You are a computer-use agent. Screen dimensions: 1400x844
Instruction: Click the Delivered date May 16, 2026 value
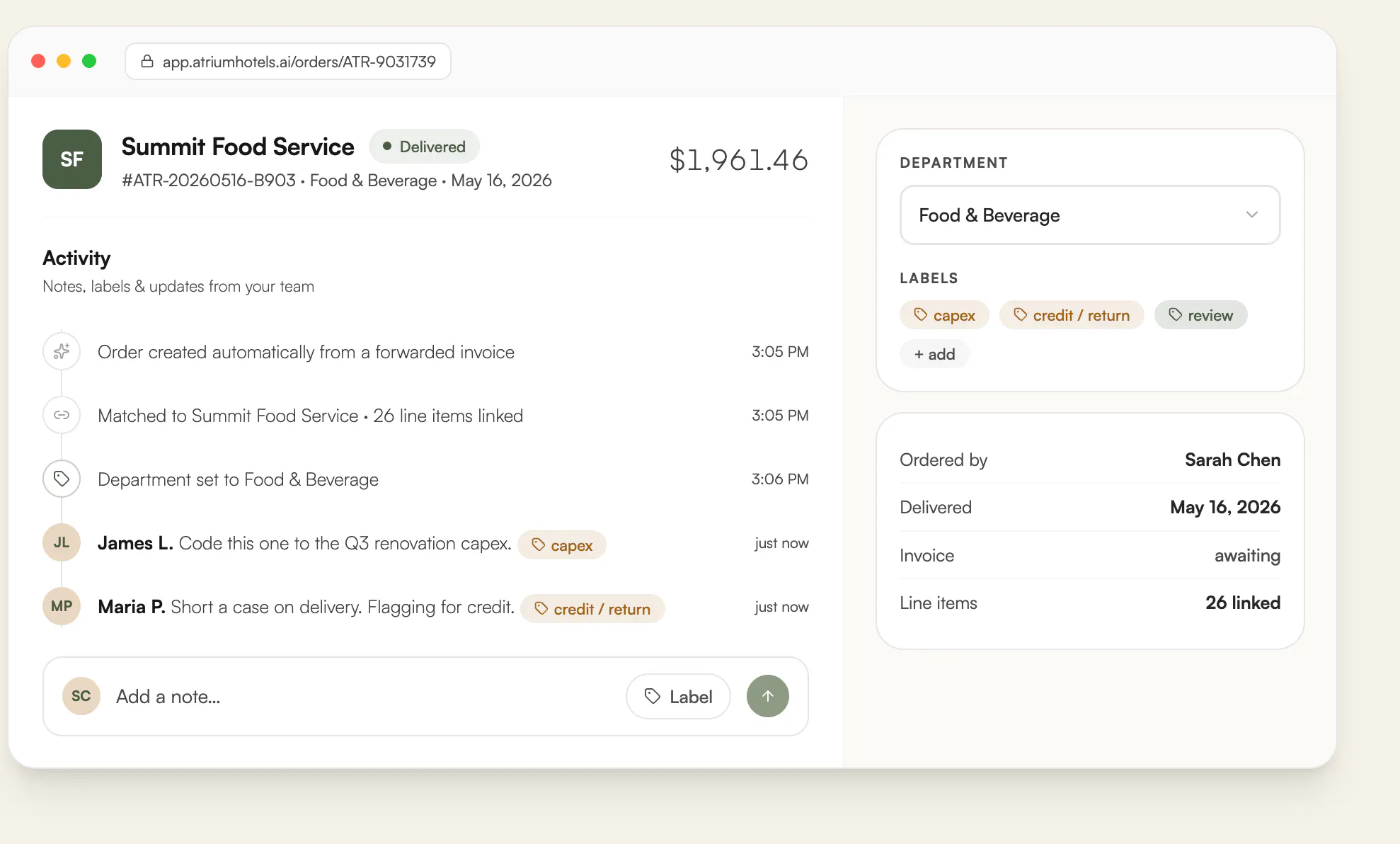pyautogui.click(x=1225, y=507)
